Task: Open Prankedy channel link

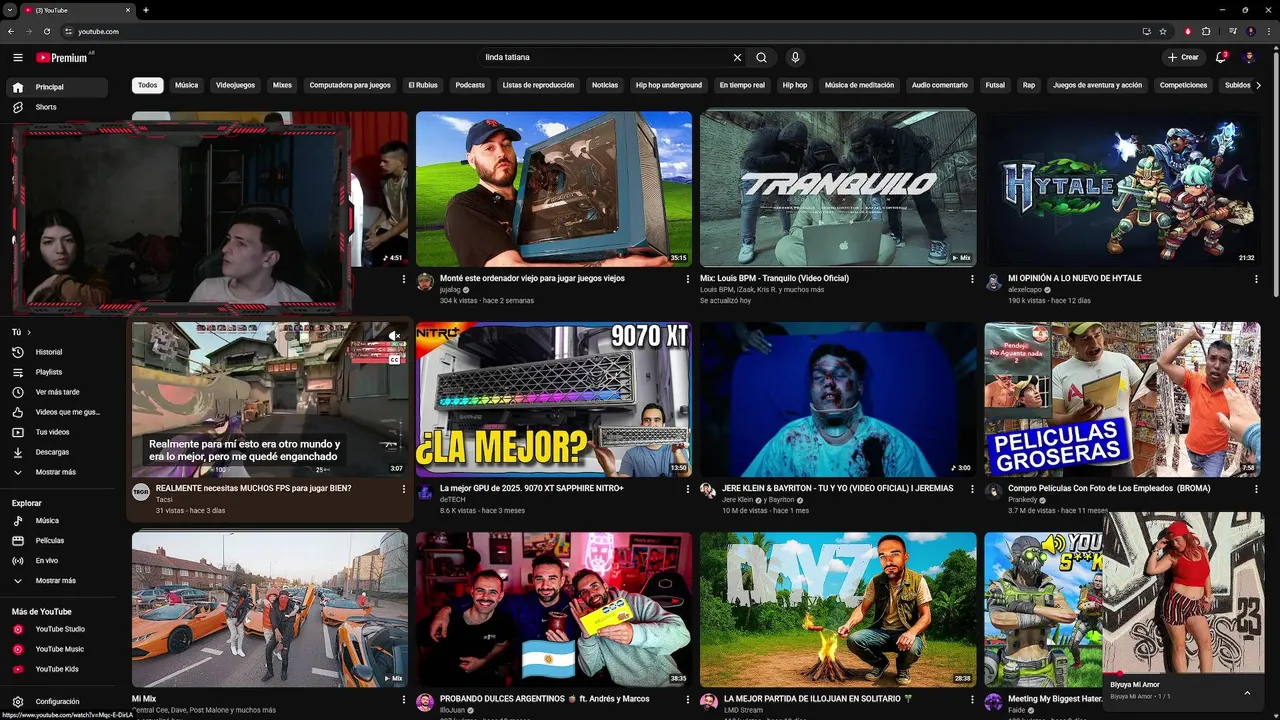Action: tap(1022, 500)
